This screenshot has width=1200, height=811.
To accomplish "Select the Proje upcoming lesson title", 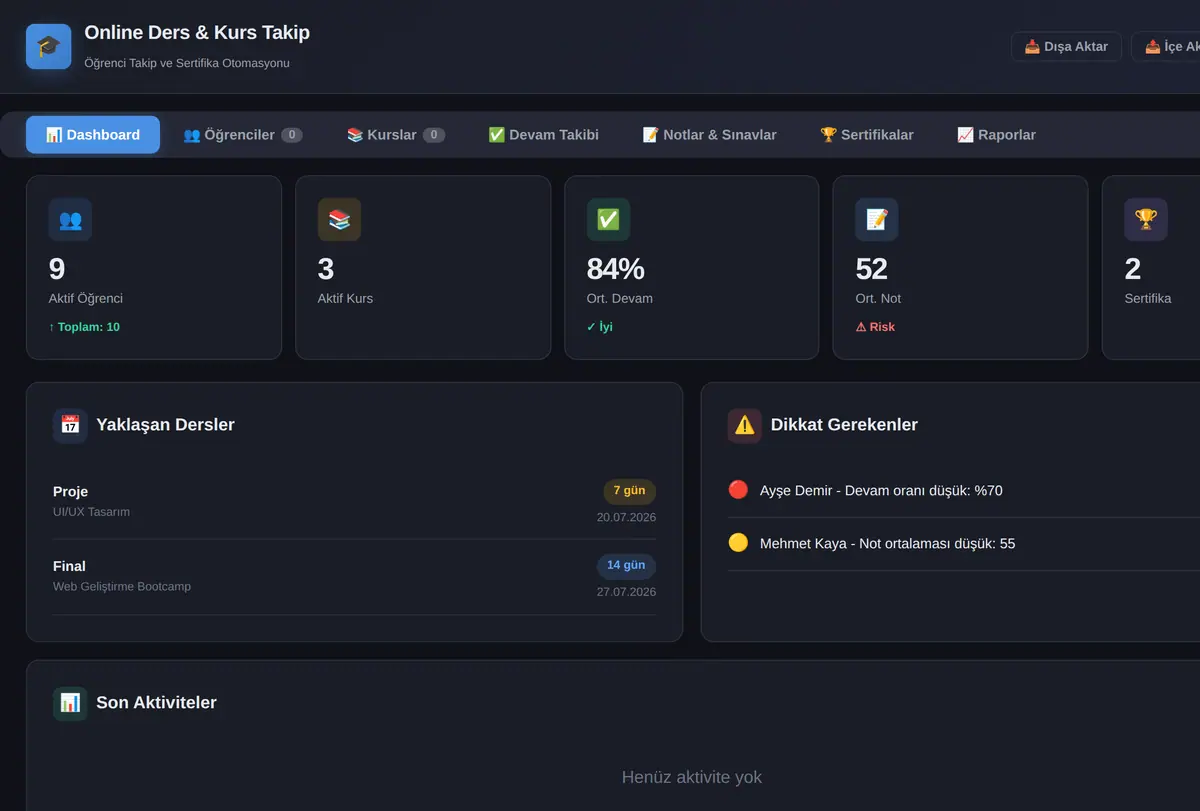I will [x=70, y=492].
